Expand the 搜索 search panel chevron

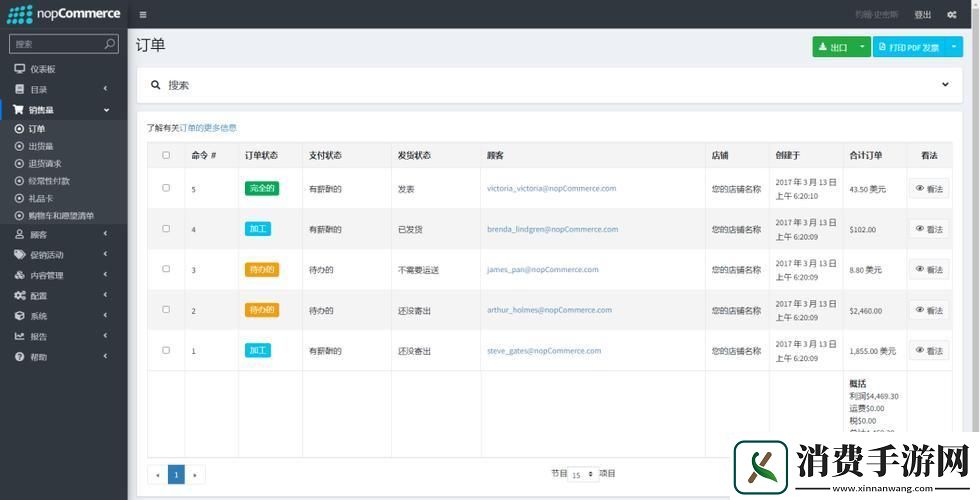pyautogui.click(x=945, y=85)
